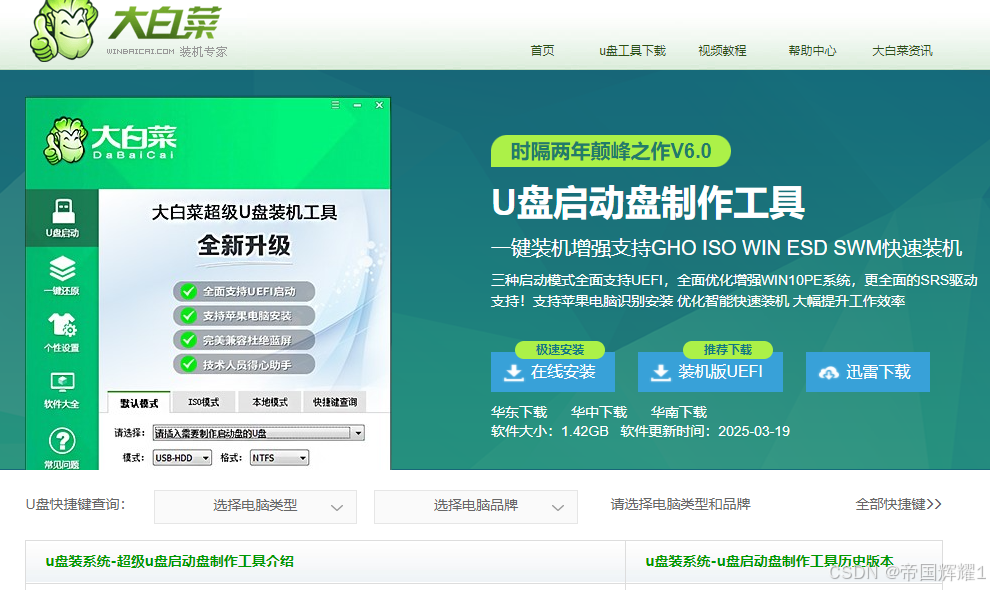
Task: Expand the NTFS format dropdown
Action: (280, 458)
